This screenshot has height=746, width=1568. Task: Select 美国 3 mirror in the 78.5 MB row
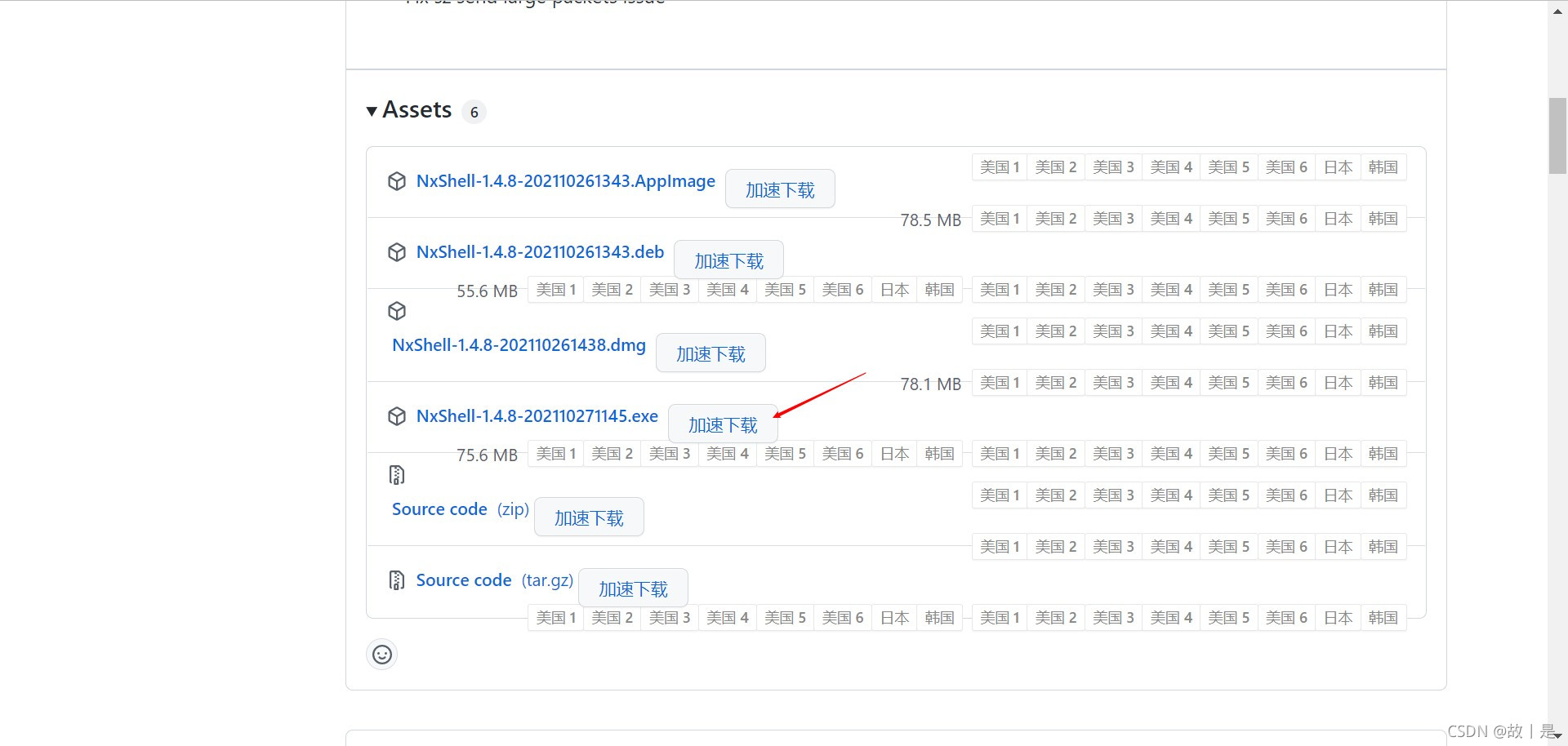pos(1113,219)
